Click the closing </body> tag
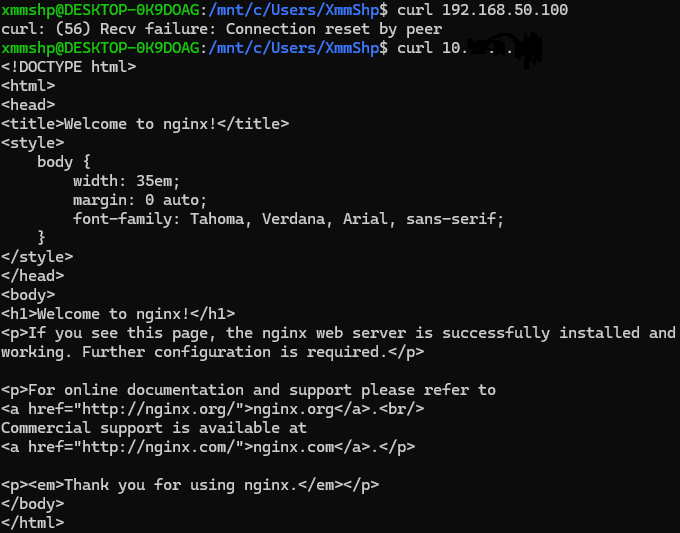This screenshot has width=680, height=533. click(32, 504)
